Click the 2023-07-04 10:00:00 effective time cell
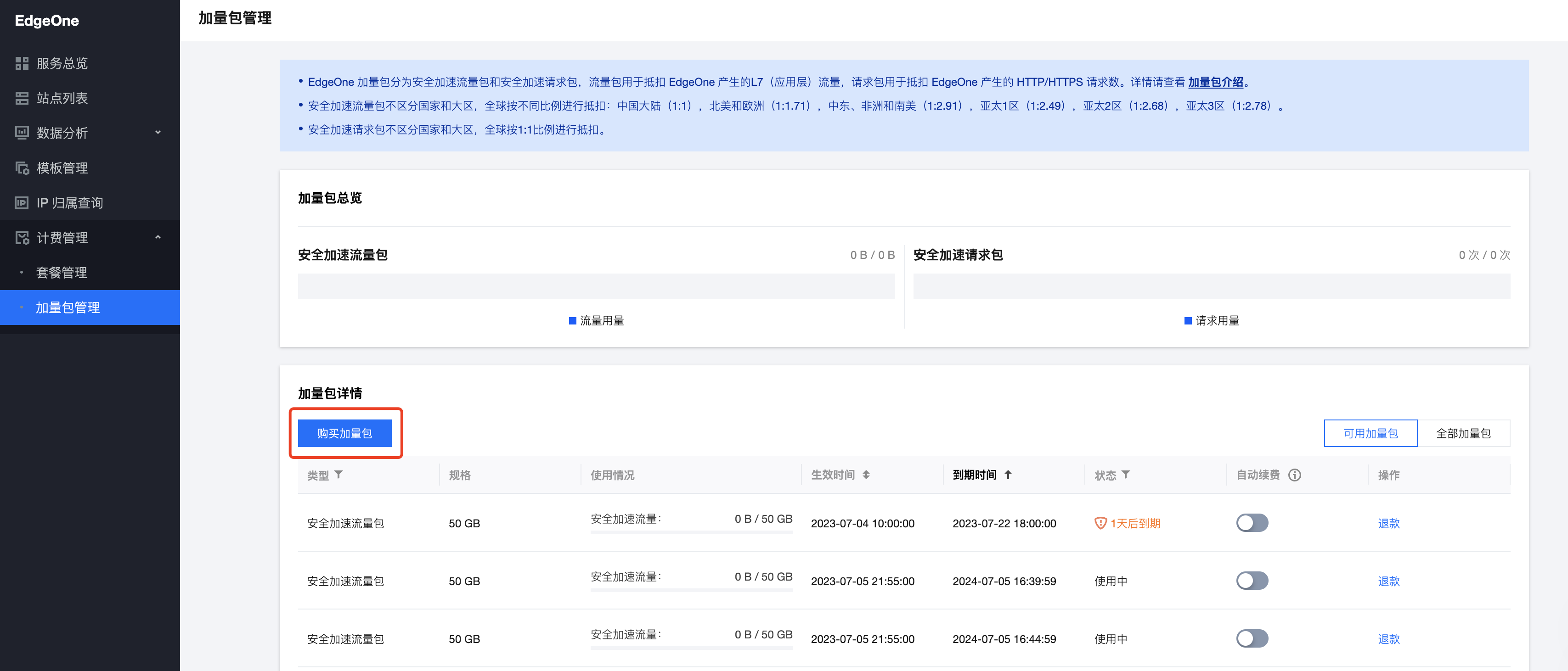The width and height of the screenshot is (1568, 671). coord(863,523)
